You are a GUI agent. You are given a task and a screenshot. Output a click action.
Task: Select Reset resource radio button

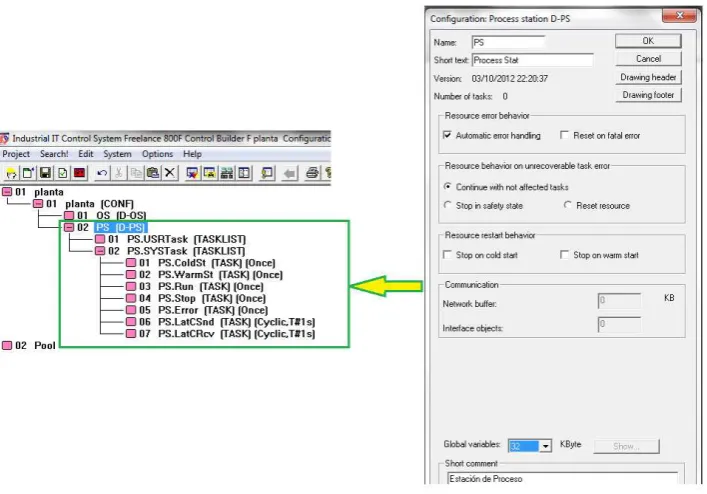[568, 205]
